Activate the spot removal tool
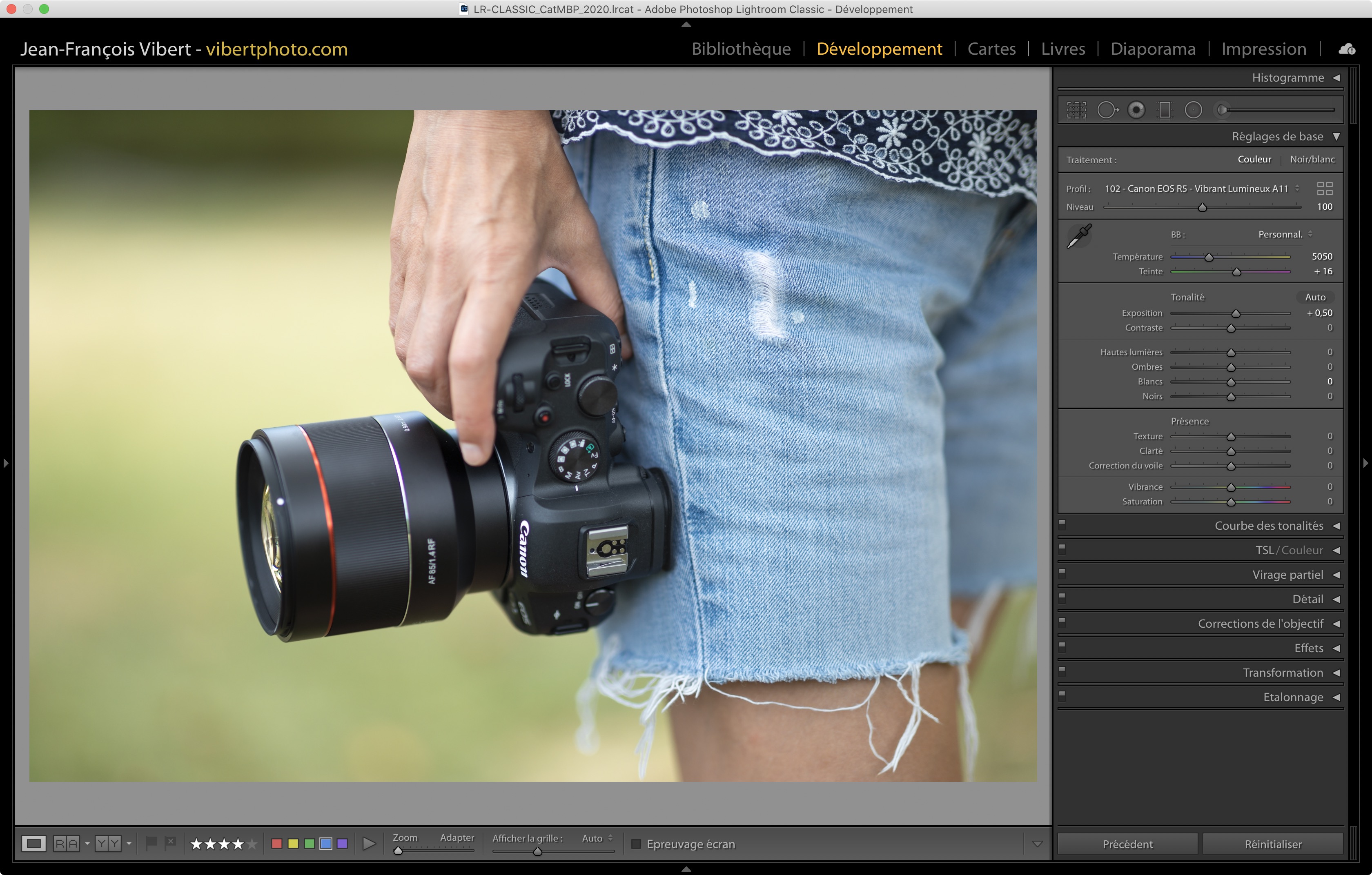 pos(1107,110)
